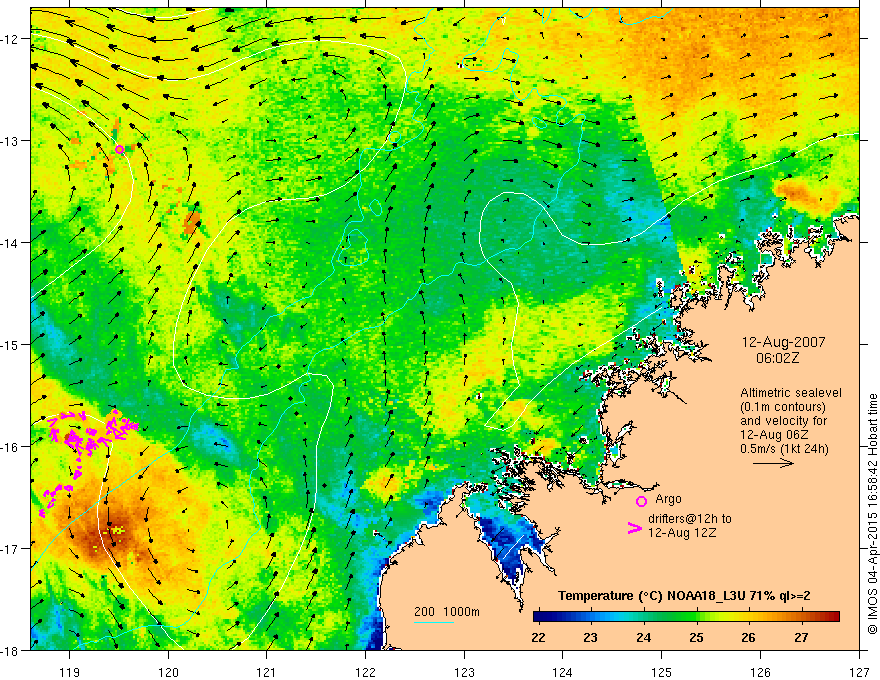The width and height of the screenshot is (880, 680).
Task: Click the color bar label 26
Action: (x=748, y=638)
